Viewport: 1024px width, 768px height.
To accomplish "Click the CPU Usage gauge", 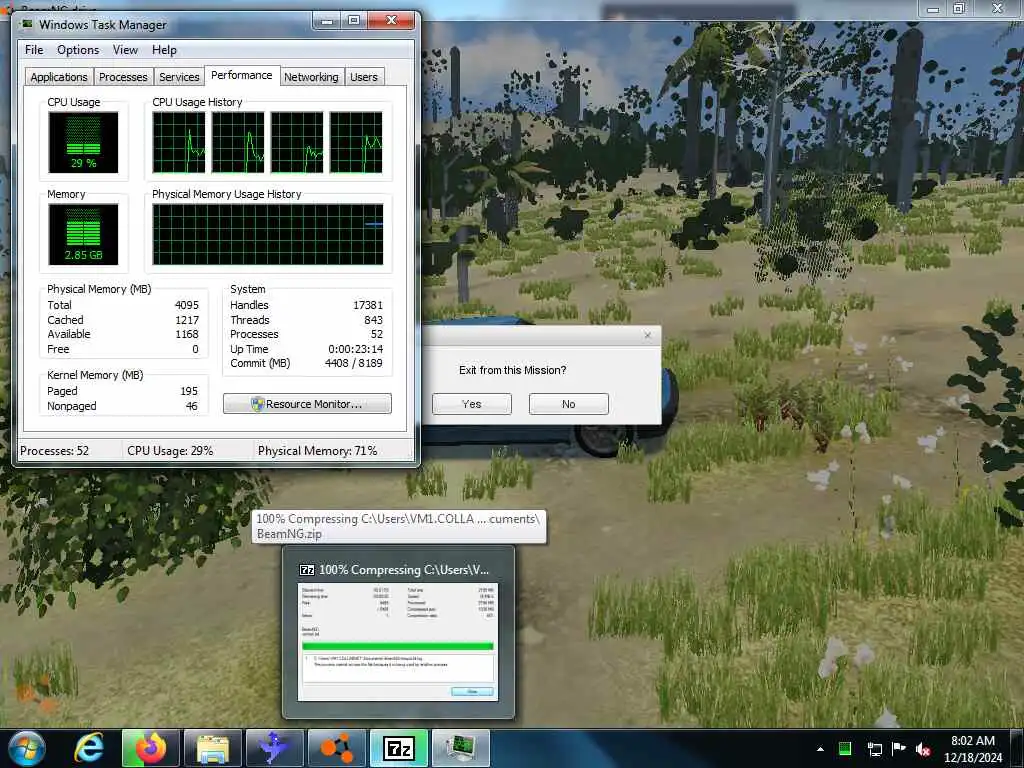I will 83,142.
